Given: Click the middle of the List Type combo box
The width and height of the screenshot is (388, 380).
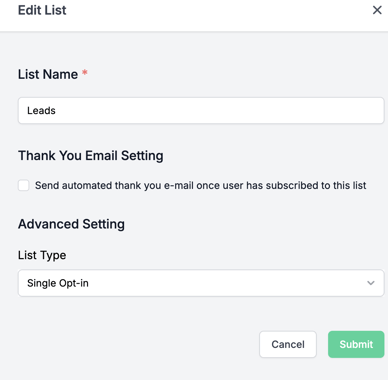Looking at the screenshot, I should [201, 283].
